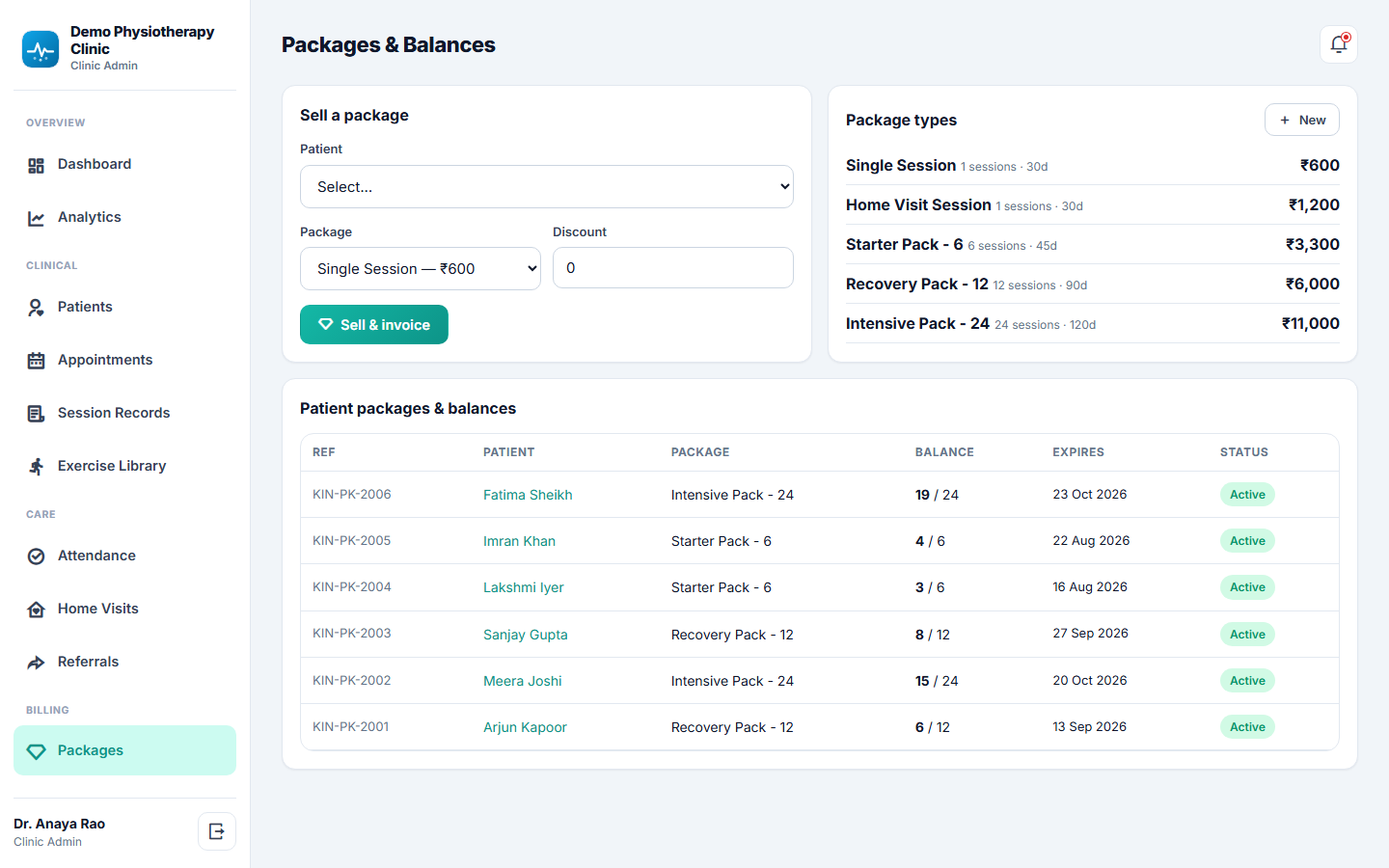1389x868 pixels.
Task: Open Analytics menu label
Action: coord(90,217)
